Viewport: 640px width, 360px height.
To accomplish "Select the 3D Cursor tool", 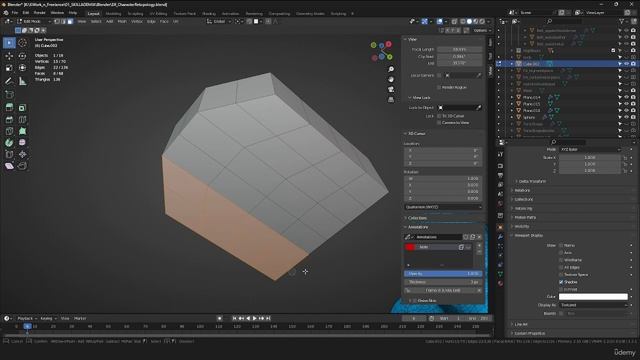I will click(22, 43).
